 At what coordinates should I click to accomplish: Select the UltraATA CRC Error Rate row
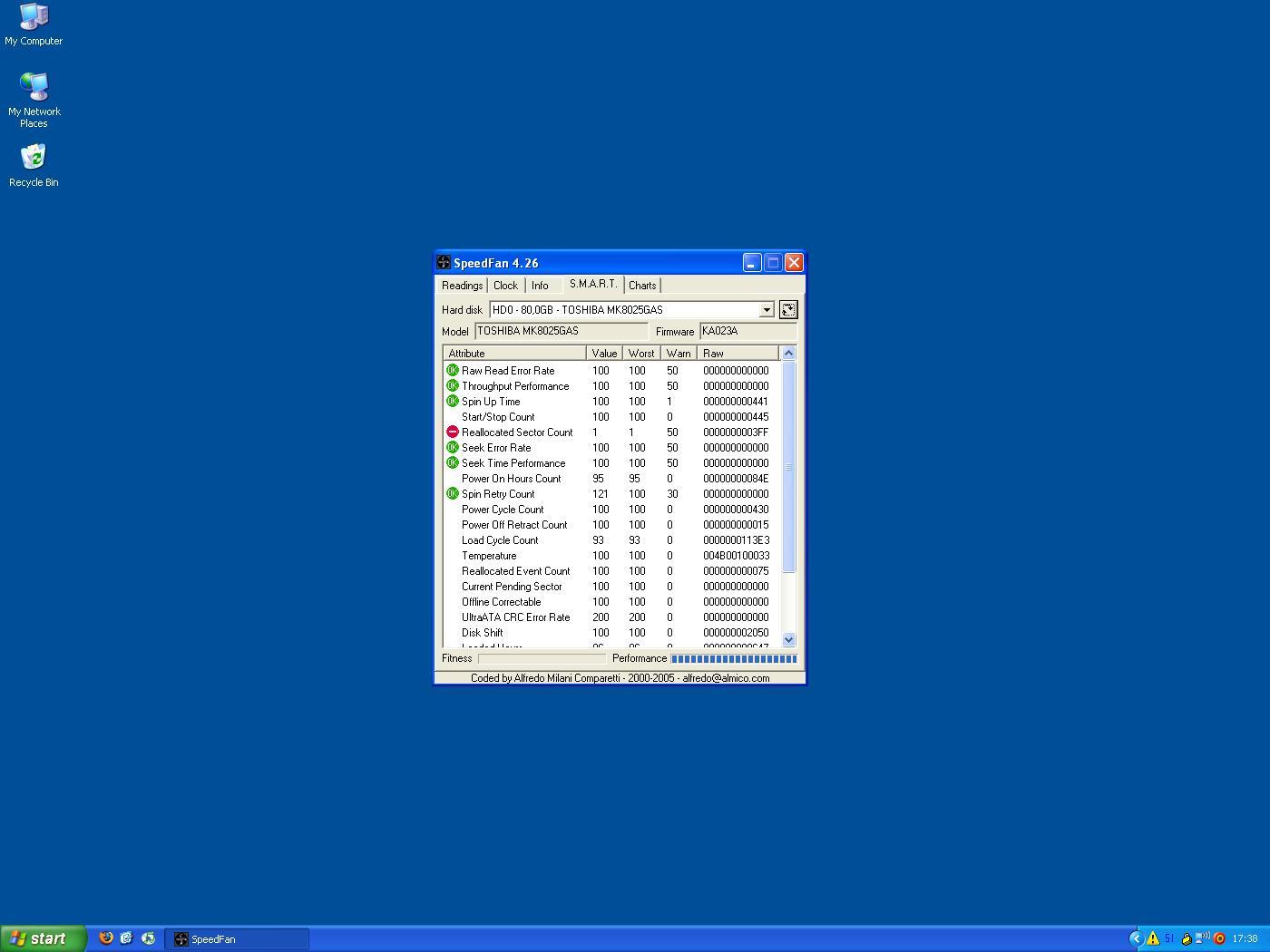click(611, 617)
